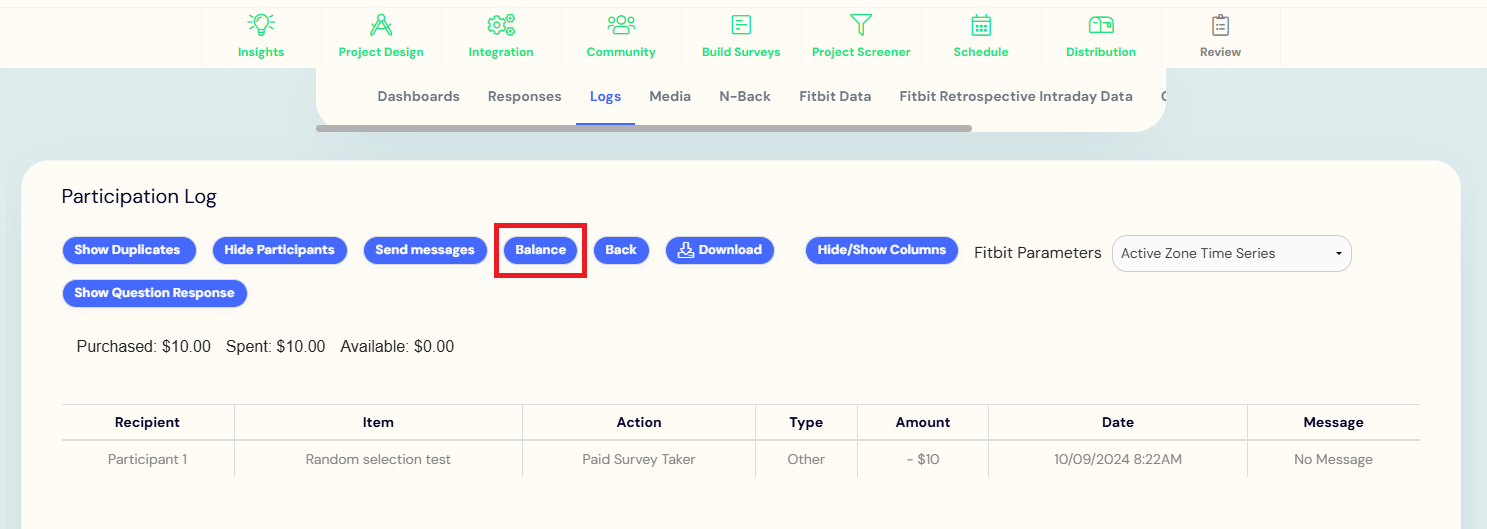Click the horizontal tab scrollbar

point(643,128)
